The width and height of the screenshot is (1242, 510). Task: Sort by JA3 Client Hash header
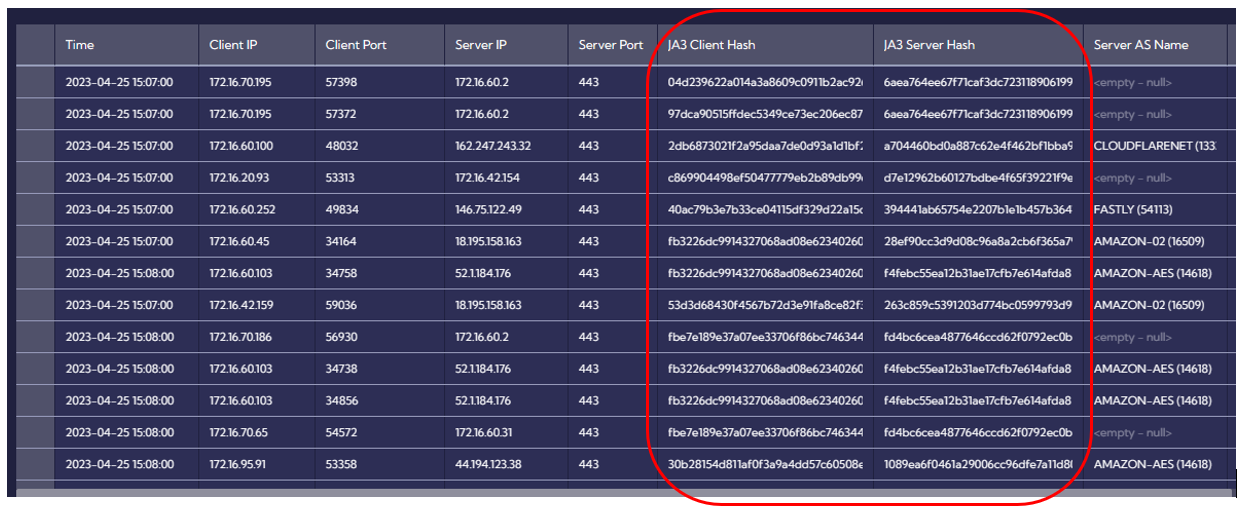pyautogui.click(x=712, y=45)
